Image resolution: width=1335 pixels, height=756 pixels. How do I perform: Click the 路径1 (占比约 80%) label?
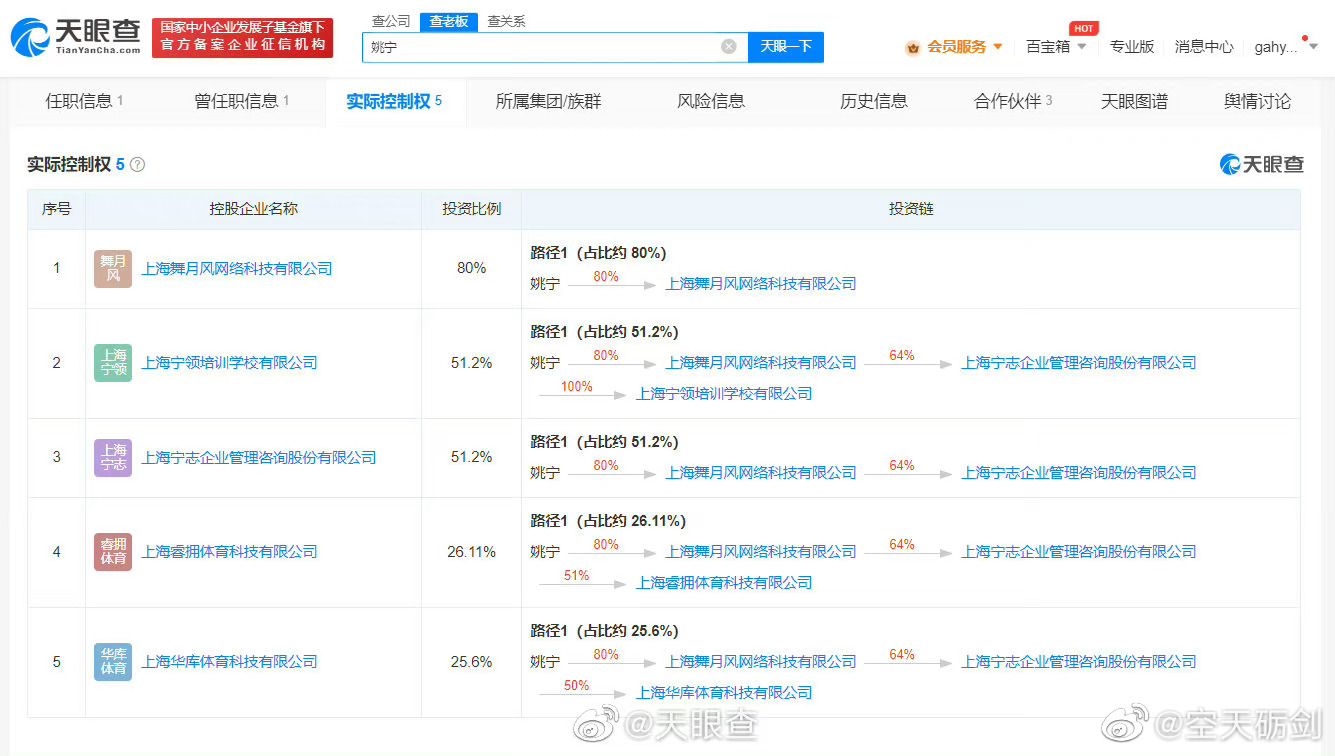(598, 253)
